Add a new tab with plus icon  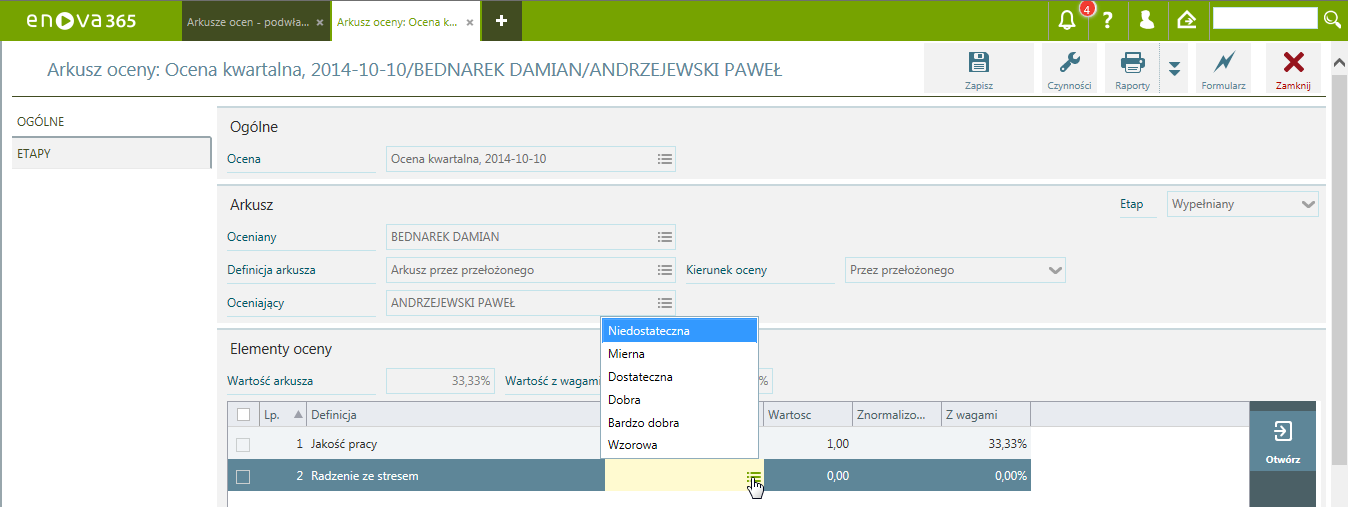[502, 20]
